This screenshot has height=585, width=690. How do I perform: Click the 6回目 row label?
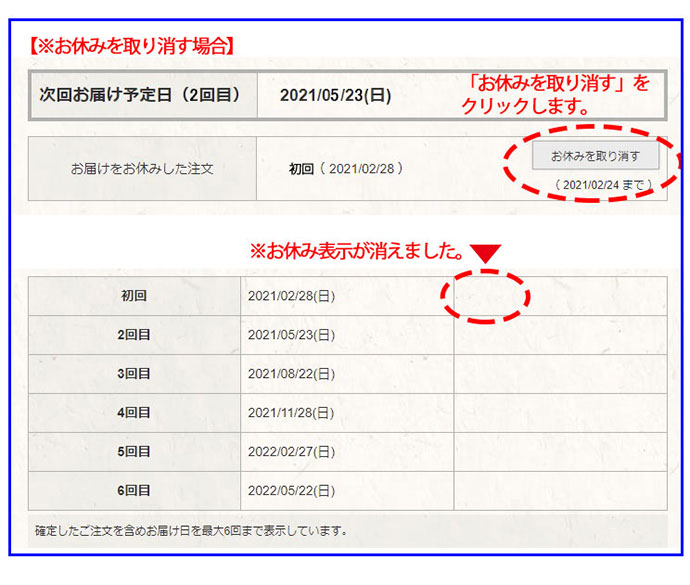(x=134, y=491)
